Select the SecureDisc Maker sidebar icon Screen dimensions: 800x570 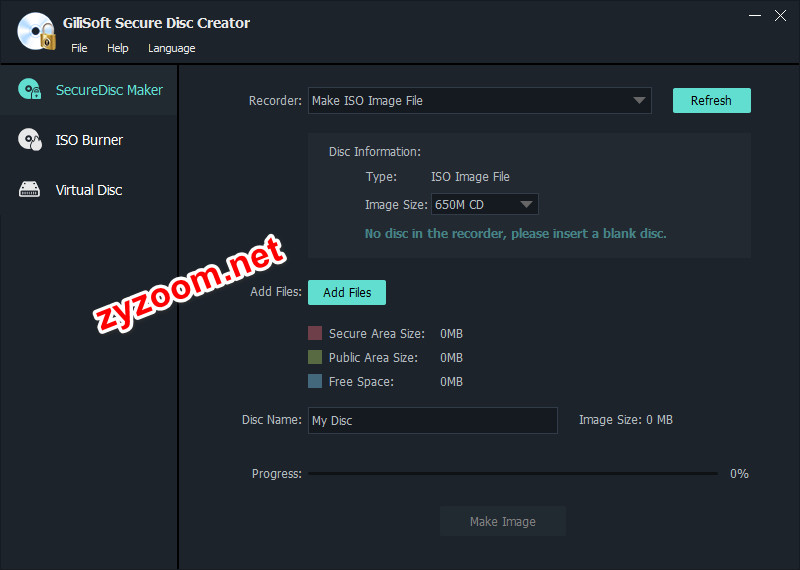[x=30, y=89]
